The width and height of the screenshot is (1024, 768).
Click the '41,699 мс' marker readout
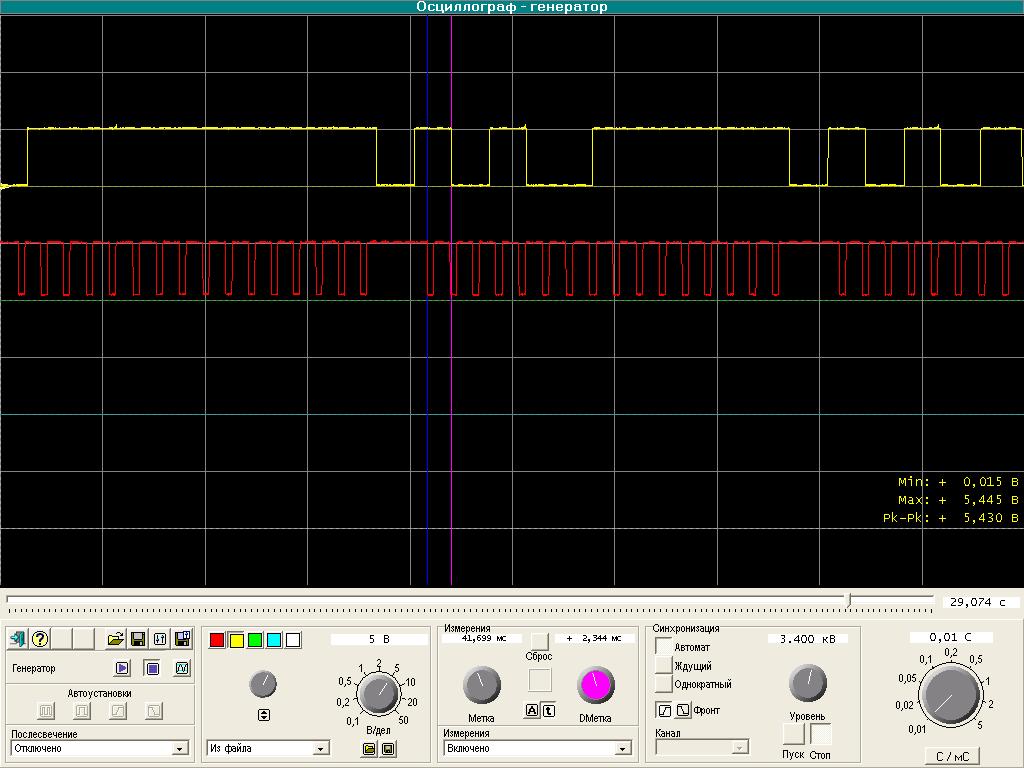482,638
